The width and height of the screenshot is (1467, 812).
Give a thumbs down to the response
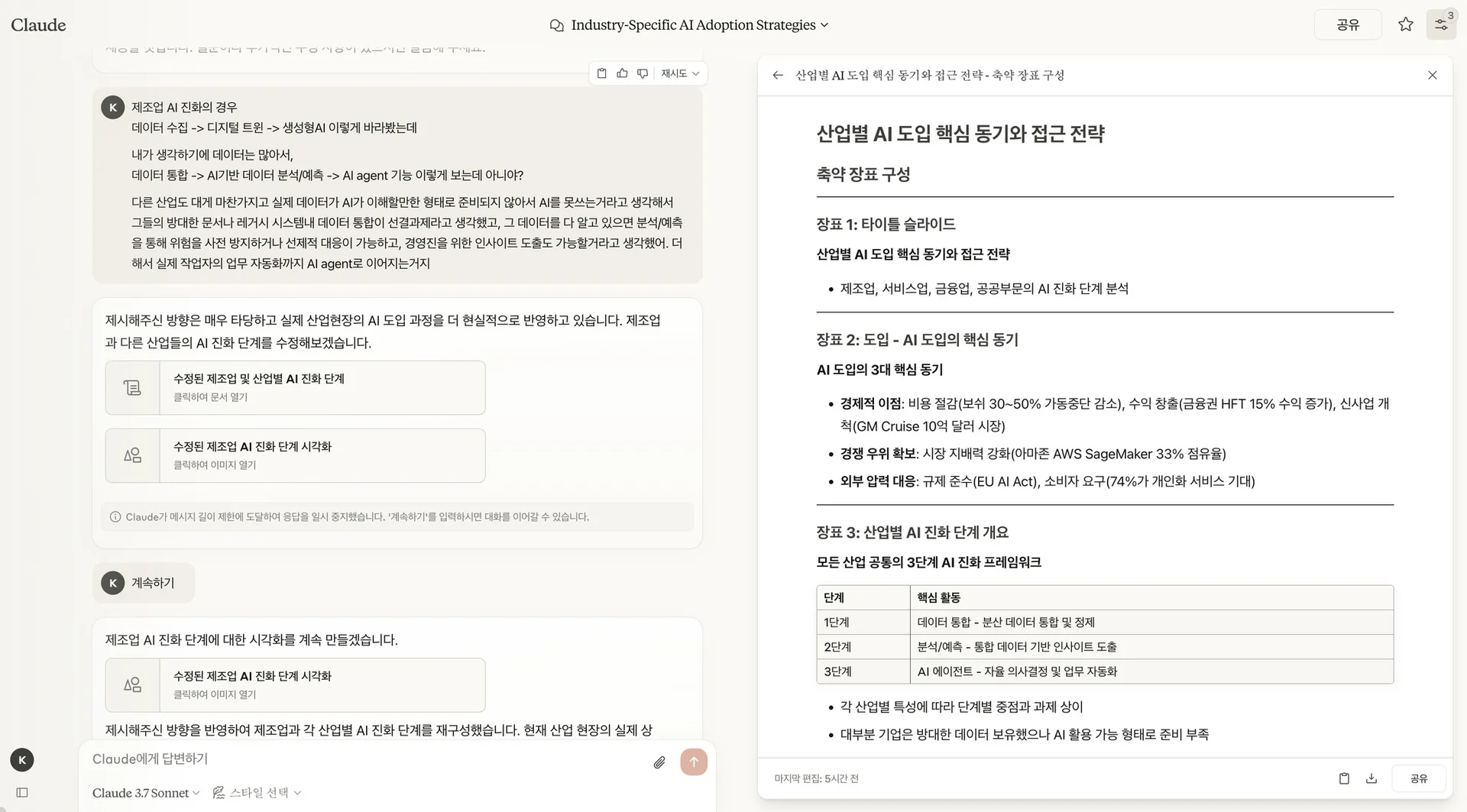643,73
